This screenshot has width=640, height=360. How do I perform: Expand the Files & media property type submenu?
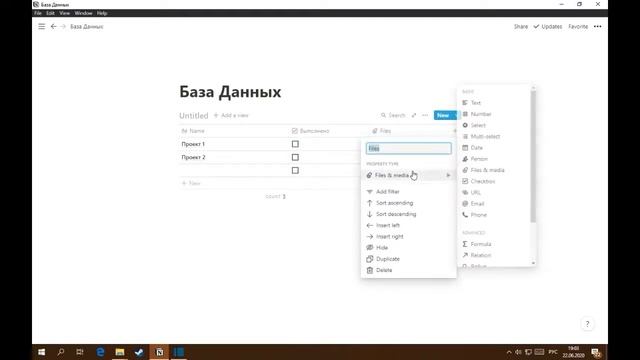409,175
